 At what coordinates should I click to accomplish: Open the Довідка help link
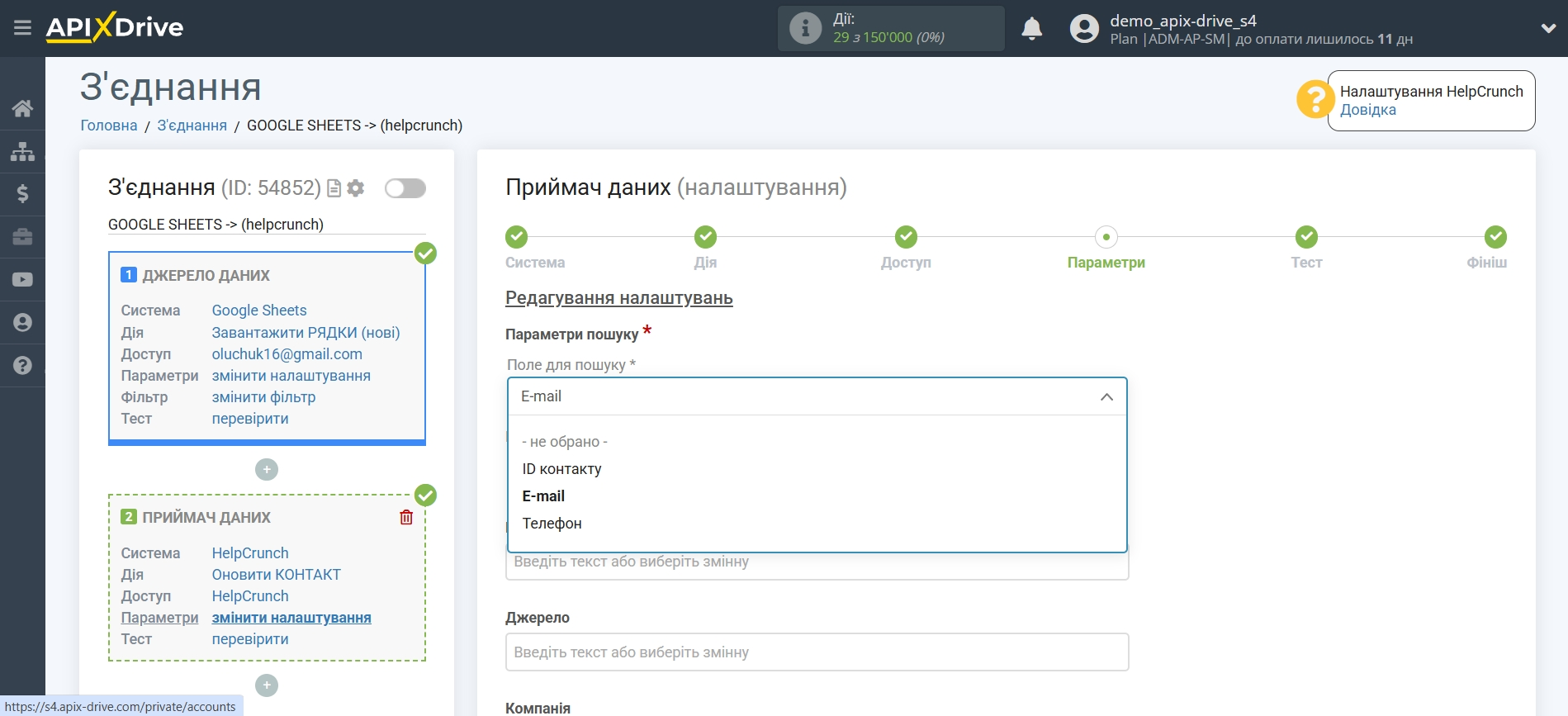[1368, 110]
